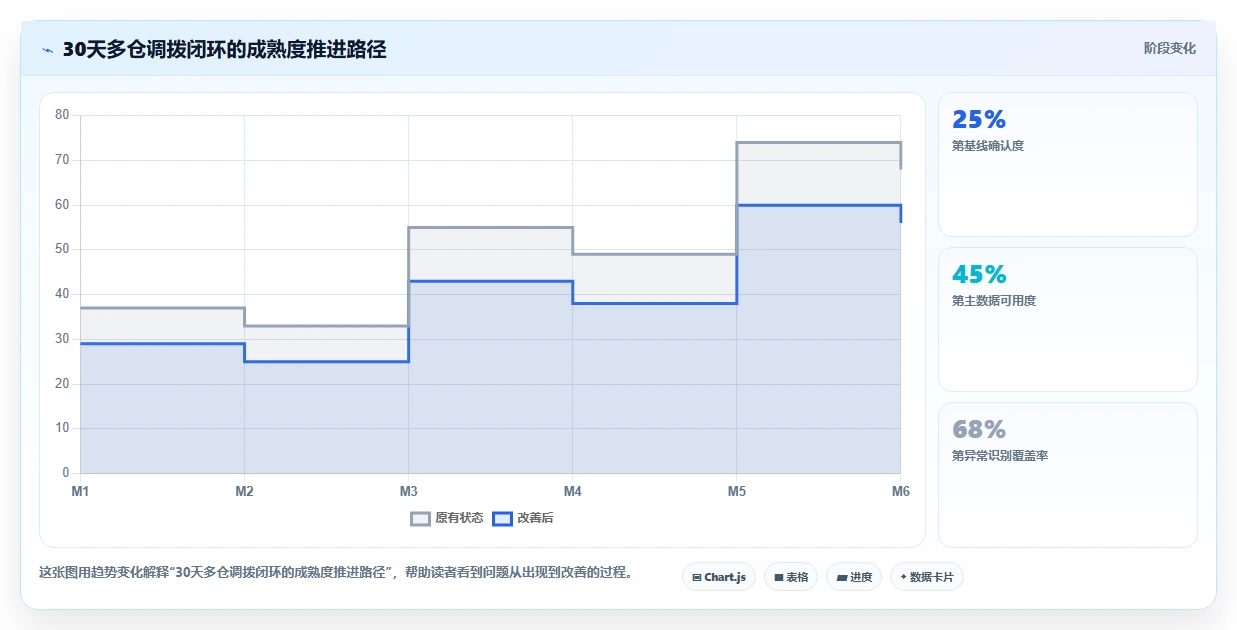The image size is (1237, 630).
Task: Click the lightning icon beside the chart title
Action: tap(48, 50)
